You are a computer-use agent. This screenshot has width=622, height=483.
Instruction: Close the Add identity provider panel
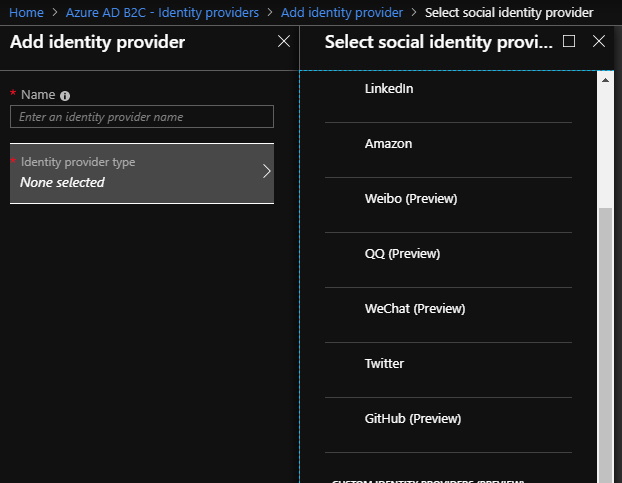284,41
